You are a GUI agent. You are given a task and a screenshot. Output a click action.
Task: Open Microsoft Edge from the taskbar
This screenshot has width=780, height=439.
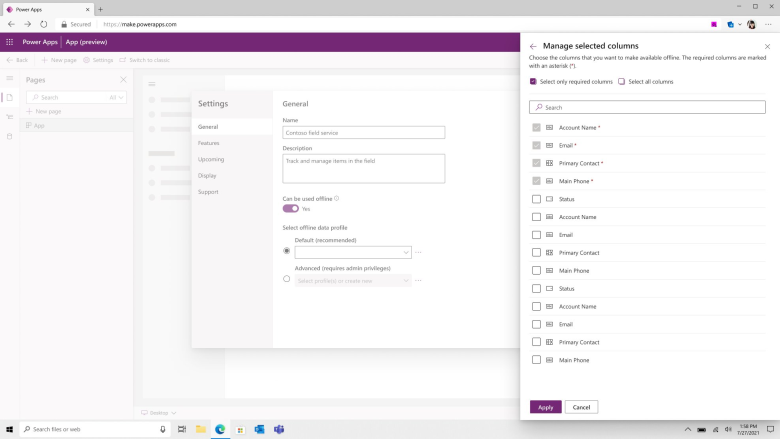click(x=220, y=430)
